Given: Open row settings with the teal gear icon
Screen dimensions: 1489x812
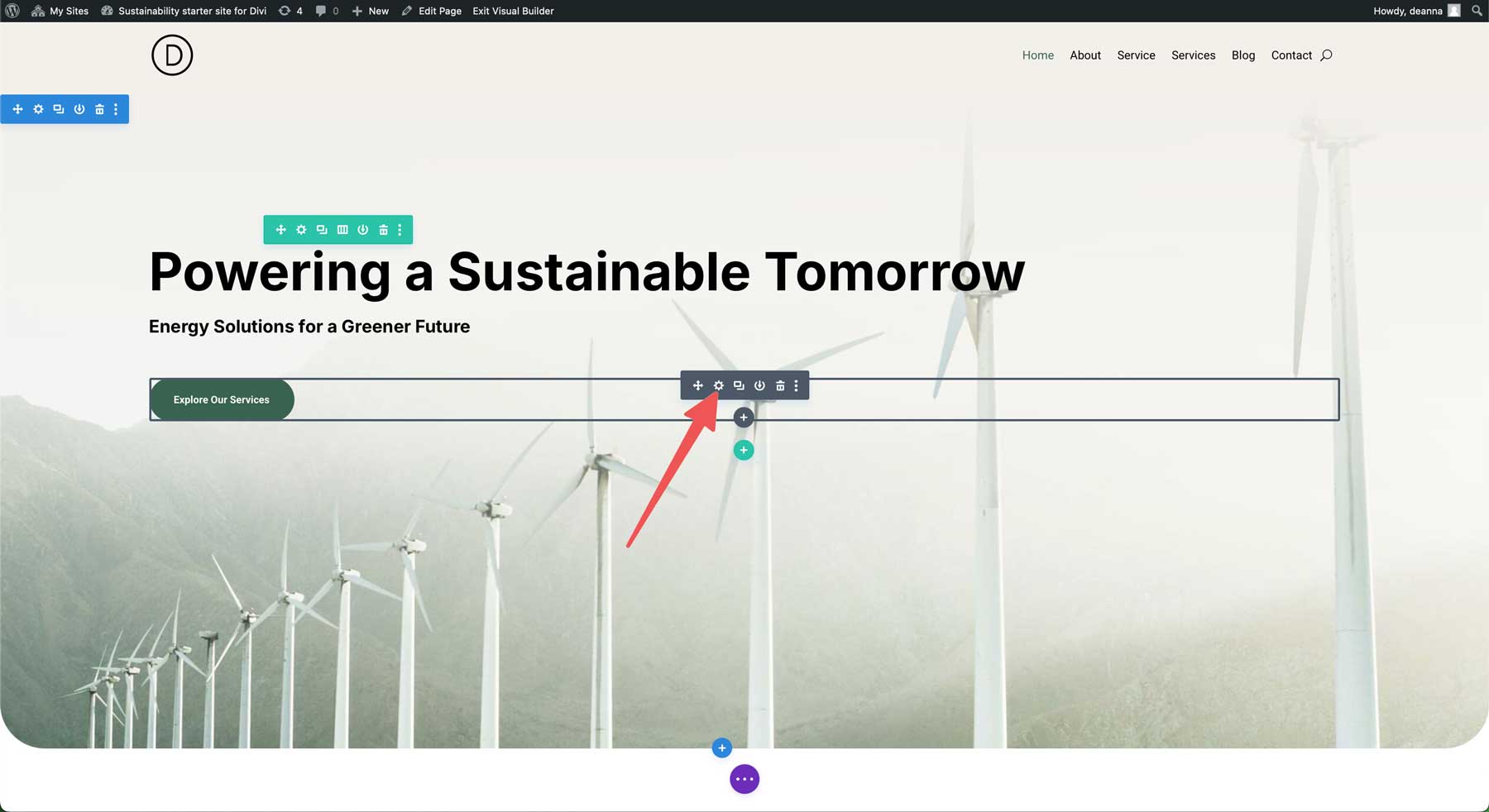Looking at the screenshot, I should pos(300,229).
